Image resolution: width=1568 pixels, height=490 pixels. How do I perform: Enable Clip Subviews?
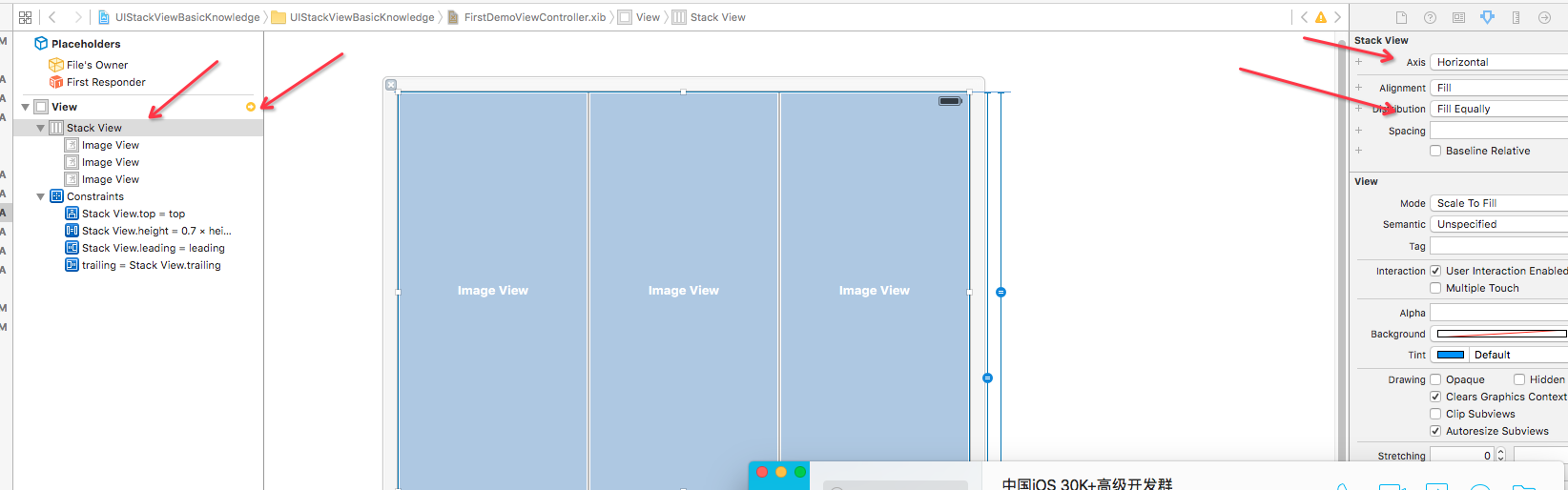1435,414
